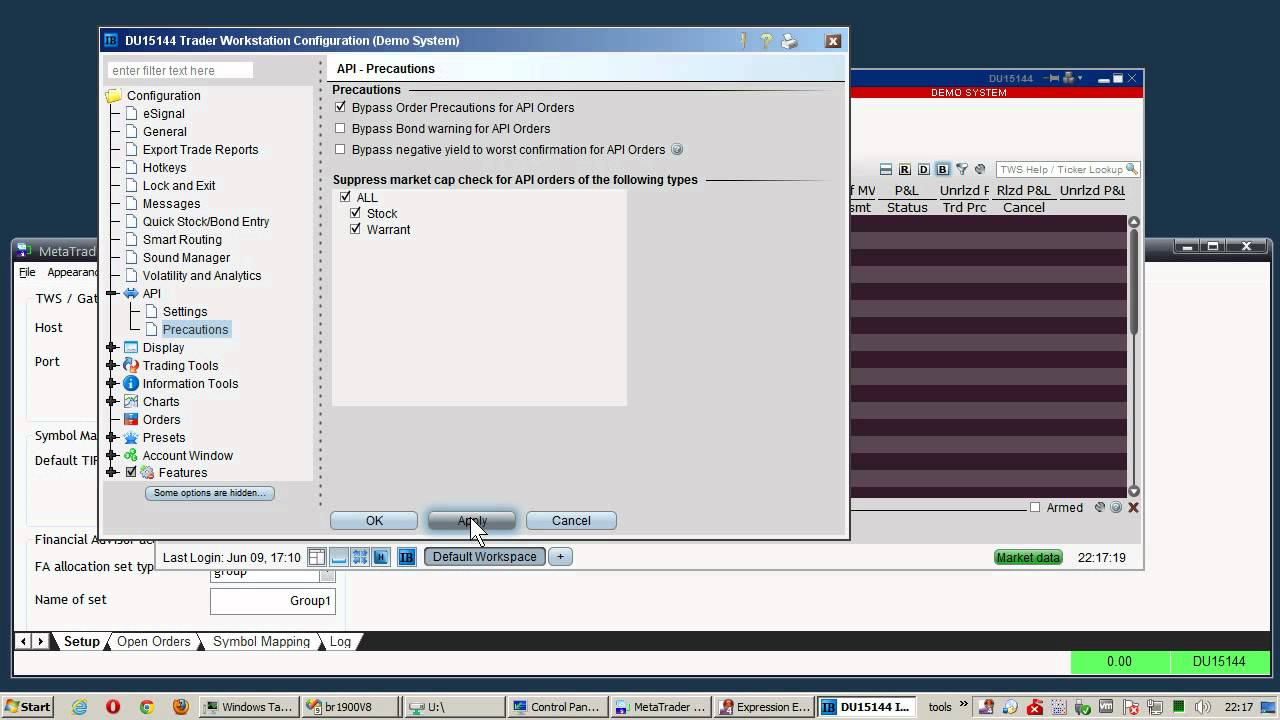Click the printer icon in configuration title bar
The height and width of the screenshot is (720, 1280).
click(789, 41)
